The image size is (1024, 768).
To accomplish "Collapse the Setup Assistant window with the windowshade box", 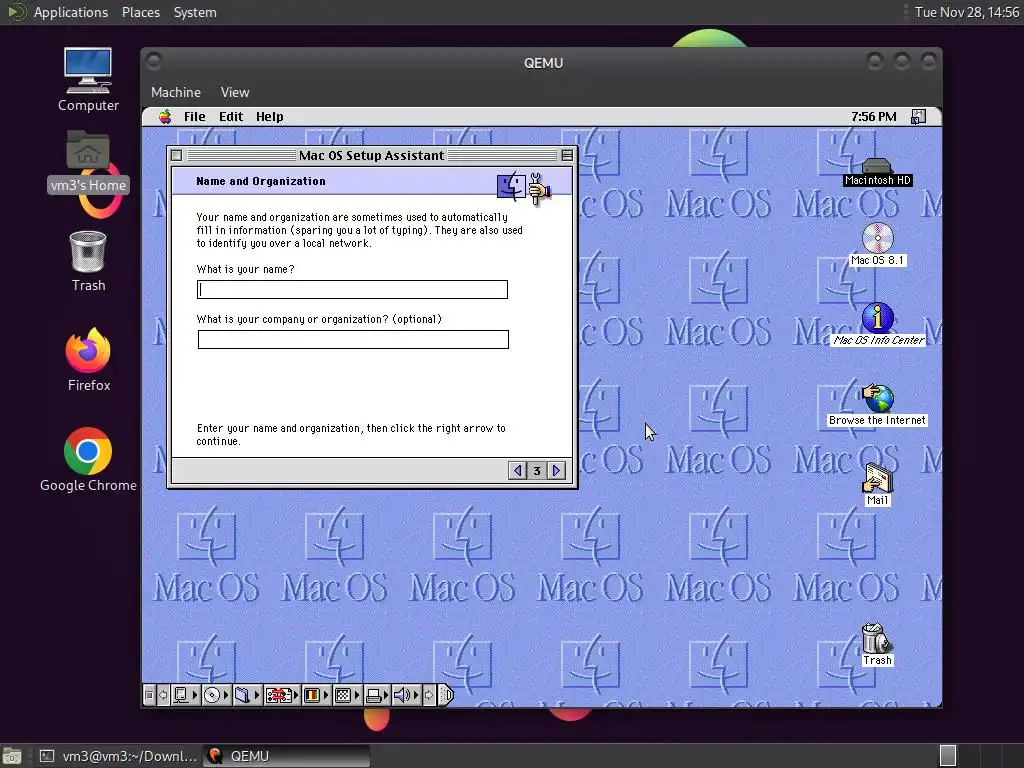I will tap(567, 155).
